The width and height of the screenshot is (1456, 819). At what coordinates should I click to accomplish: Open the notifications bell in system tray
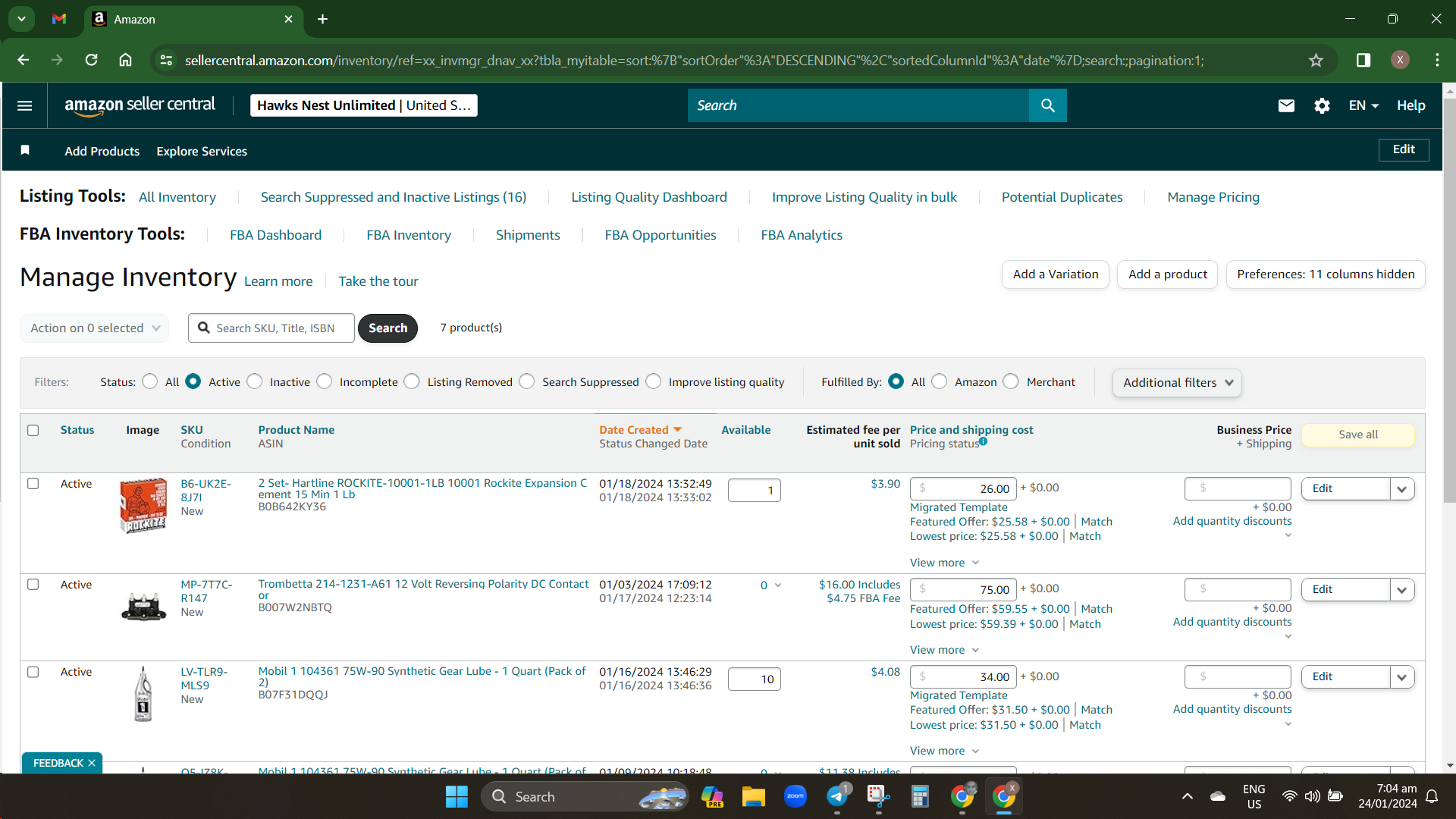click(1432, 796)
